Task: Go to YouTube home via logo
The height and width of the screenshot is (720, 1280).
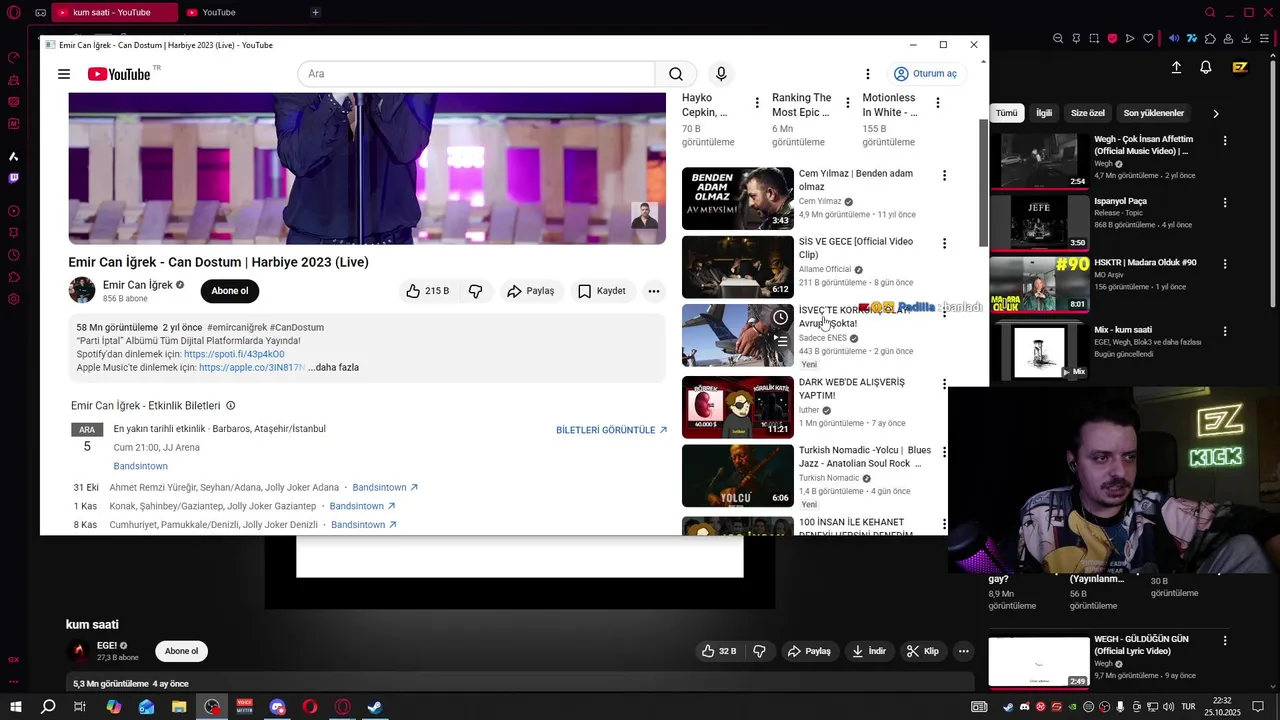Action: [x=119, y=74]
